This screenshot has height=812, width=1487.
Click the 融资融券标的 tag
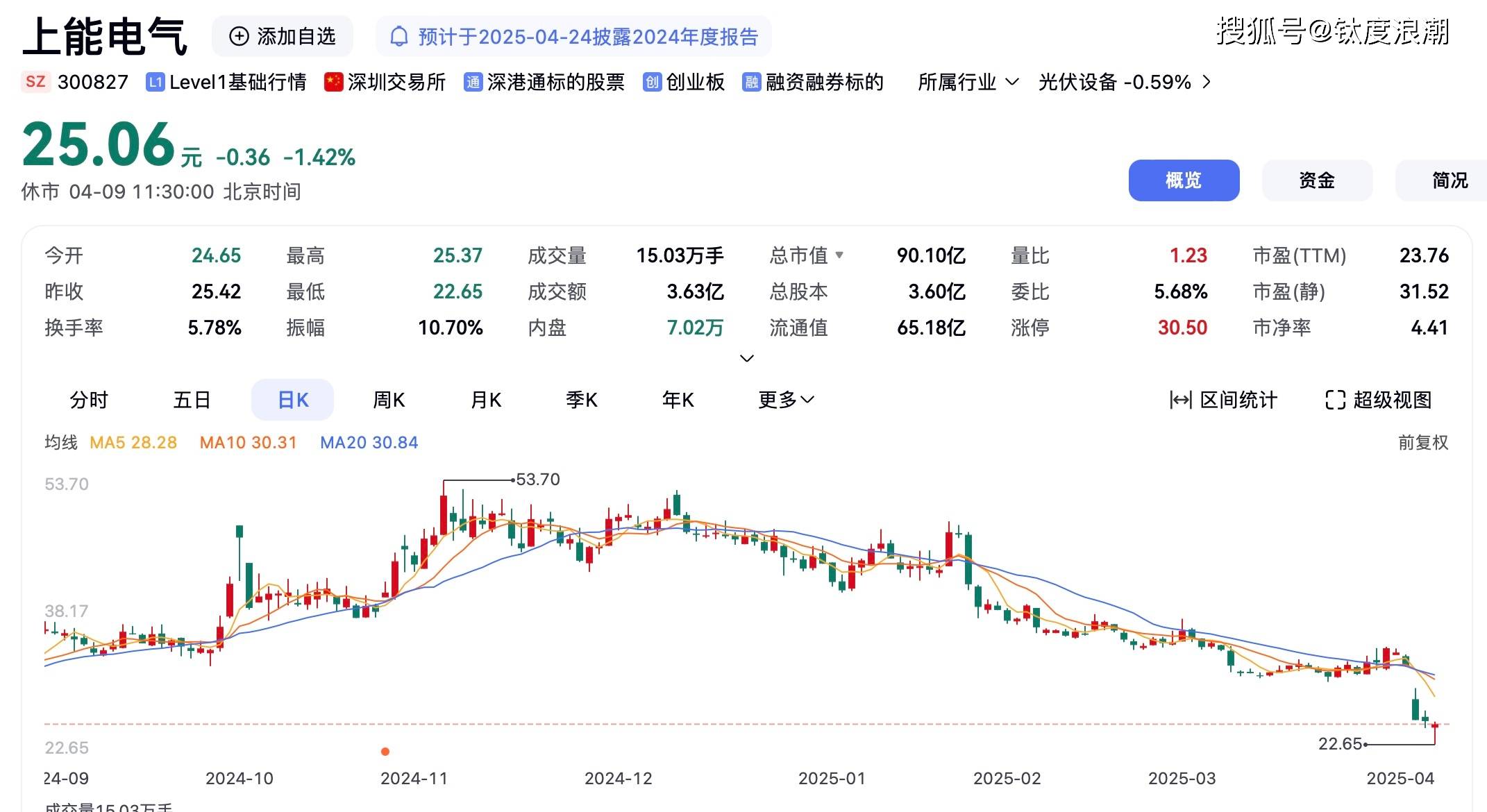coord(813,83)
